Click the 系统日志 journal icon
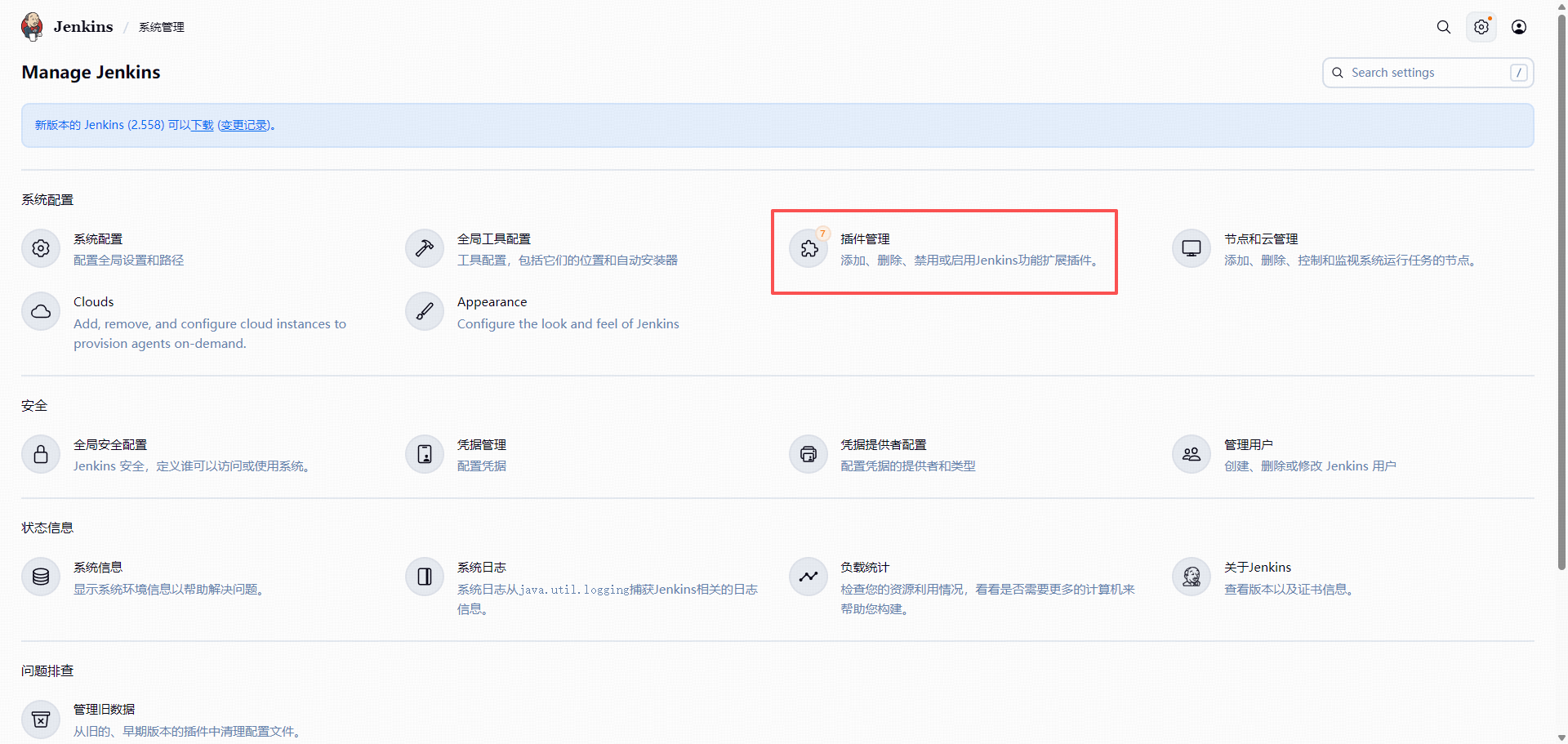This screenshot has height=744, width=1568. 425,577
